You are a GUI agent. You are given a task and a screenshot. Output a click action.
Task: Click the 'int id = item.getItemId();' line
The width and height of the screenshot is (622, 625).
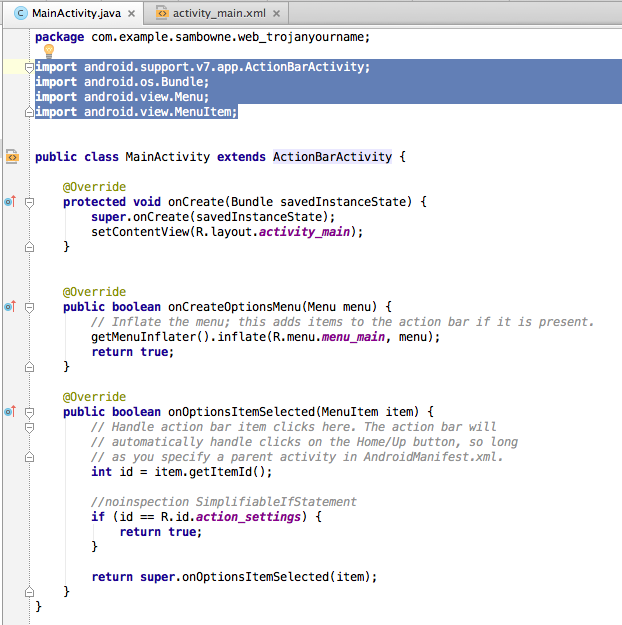[181, 472]
